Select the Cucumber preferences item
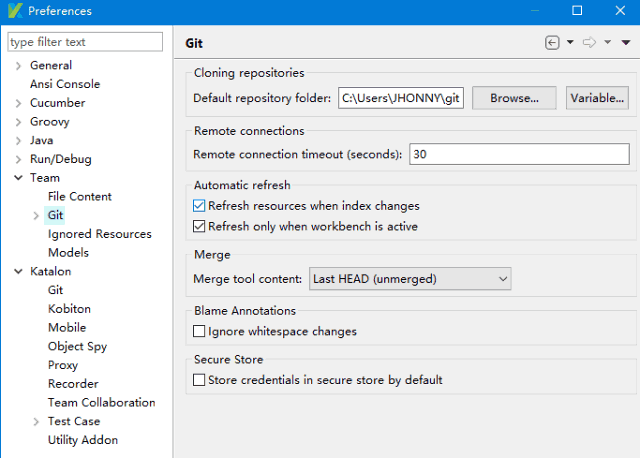This screenshot has height=458, width=640. pos(58,103)
